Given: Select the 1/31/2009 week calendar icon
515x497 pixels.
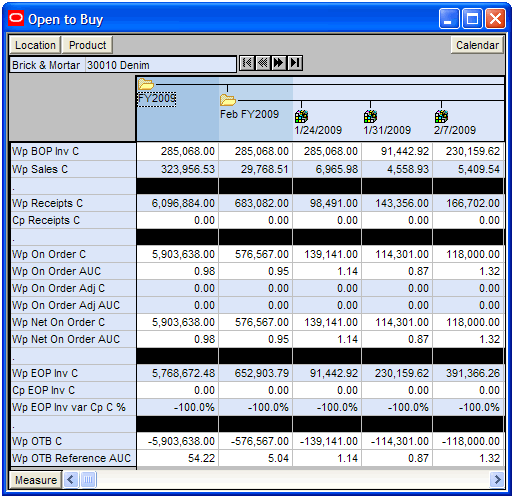Looking at the screenshot, I should pos(370,117).
